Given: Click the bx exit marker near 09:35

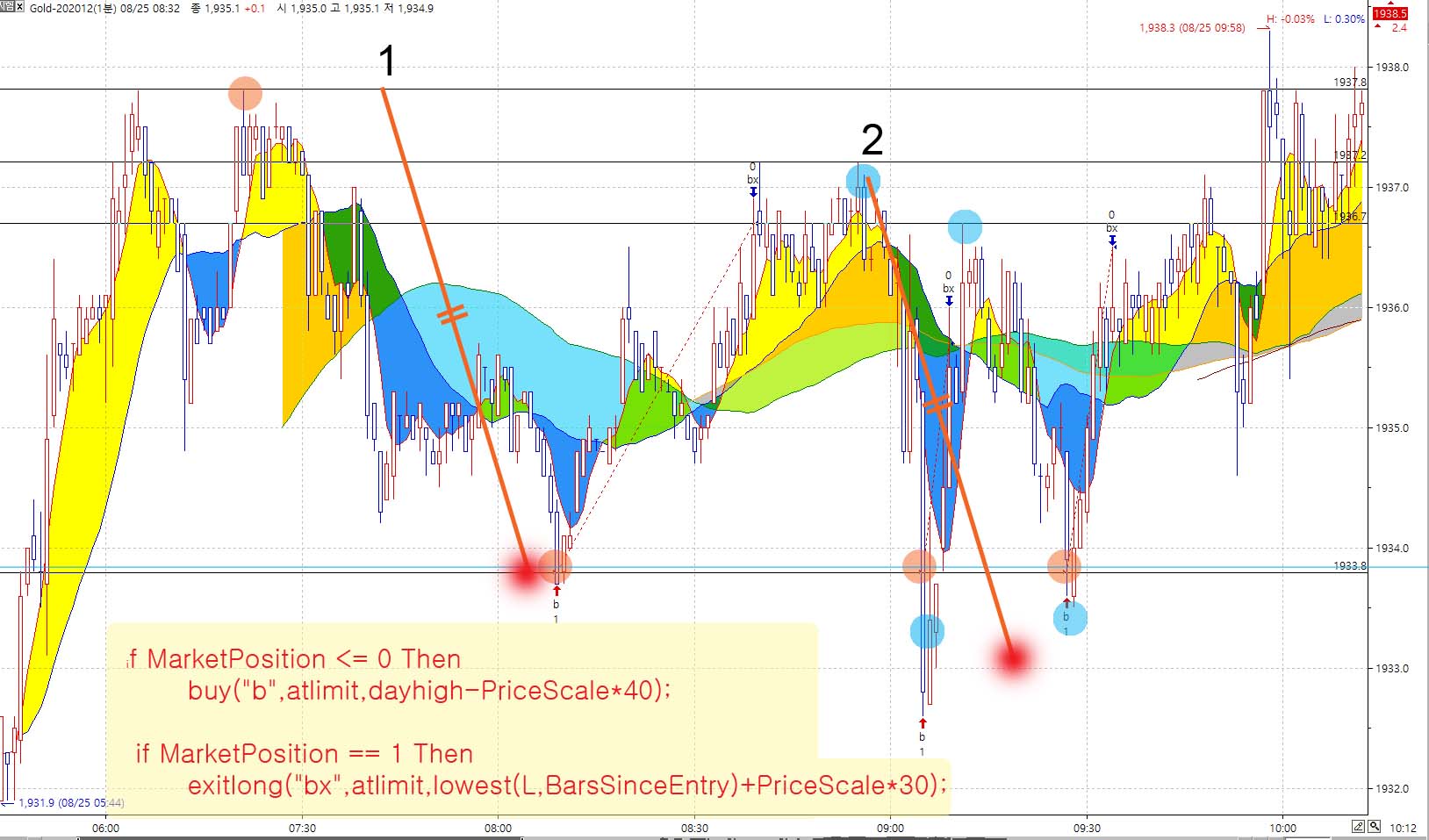Looking at the screenshot, I should 1112,240.
